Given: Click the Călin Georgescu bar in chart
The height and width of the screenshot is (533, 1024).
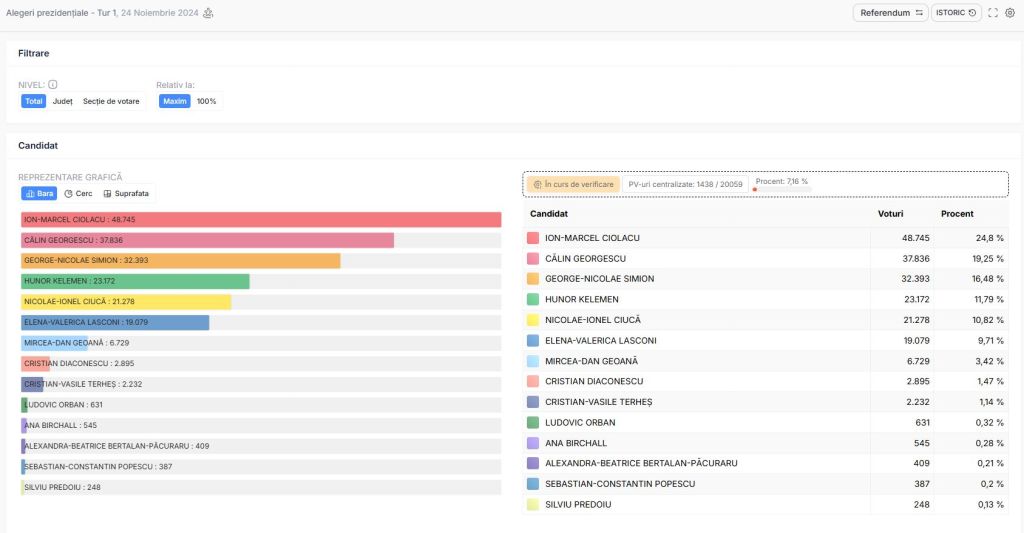Looking at the screenshot, I should pos(207,240).
